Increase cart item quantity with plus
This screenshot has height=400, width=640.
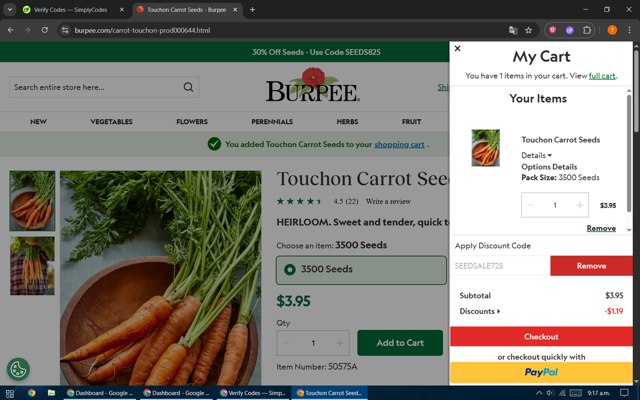coord(579,205)
